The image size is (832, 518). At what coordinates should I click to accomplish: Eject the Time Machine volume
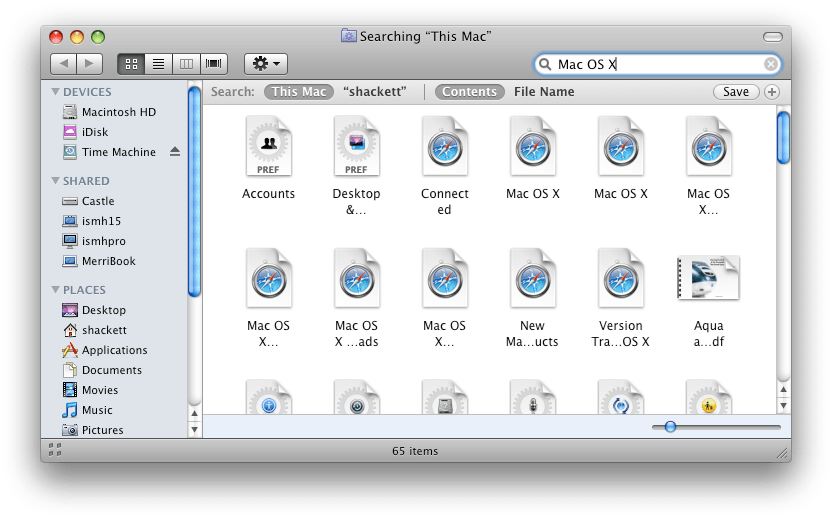[x=175, y=152]
